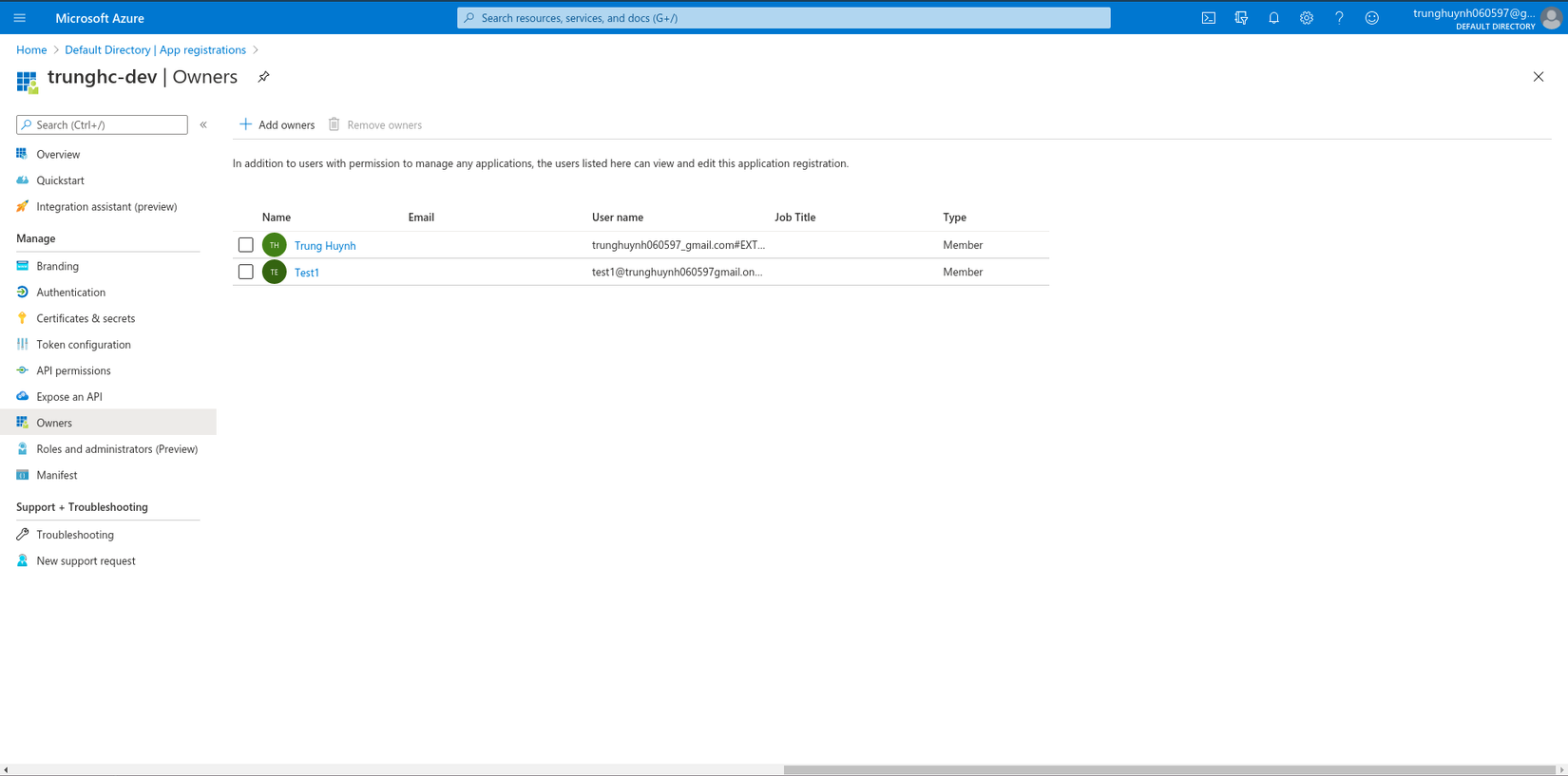1568x776 pixels.
Task: Click the User name column header
Action: pyautogui.click(x=618, y=218)
